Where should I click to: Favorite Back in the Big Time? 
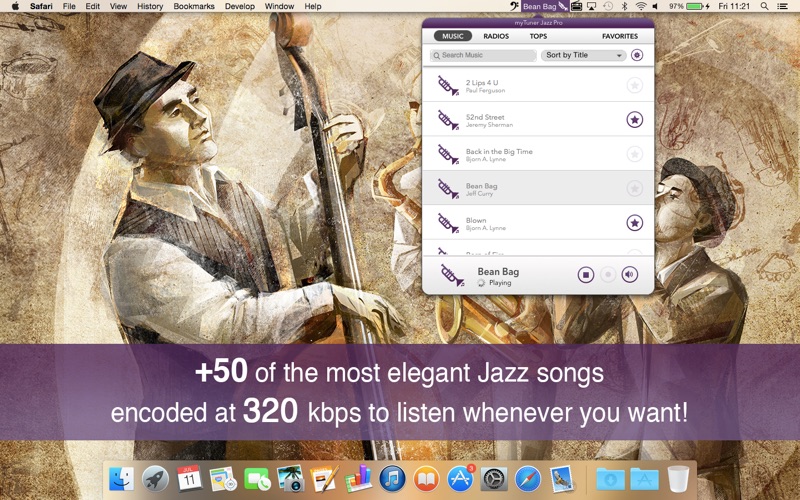click(634, 154)
